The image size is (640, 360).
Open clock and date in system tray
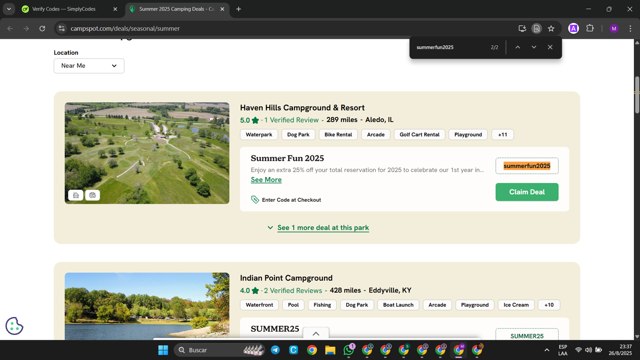coord(621,350)
